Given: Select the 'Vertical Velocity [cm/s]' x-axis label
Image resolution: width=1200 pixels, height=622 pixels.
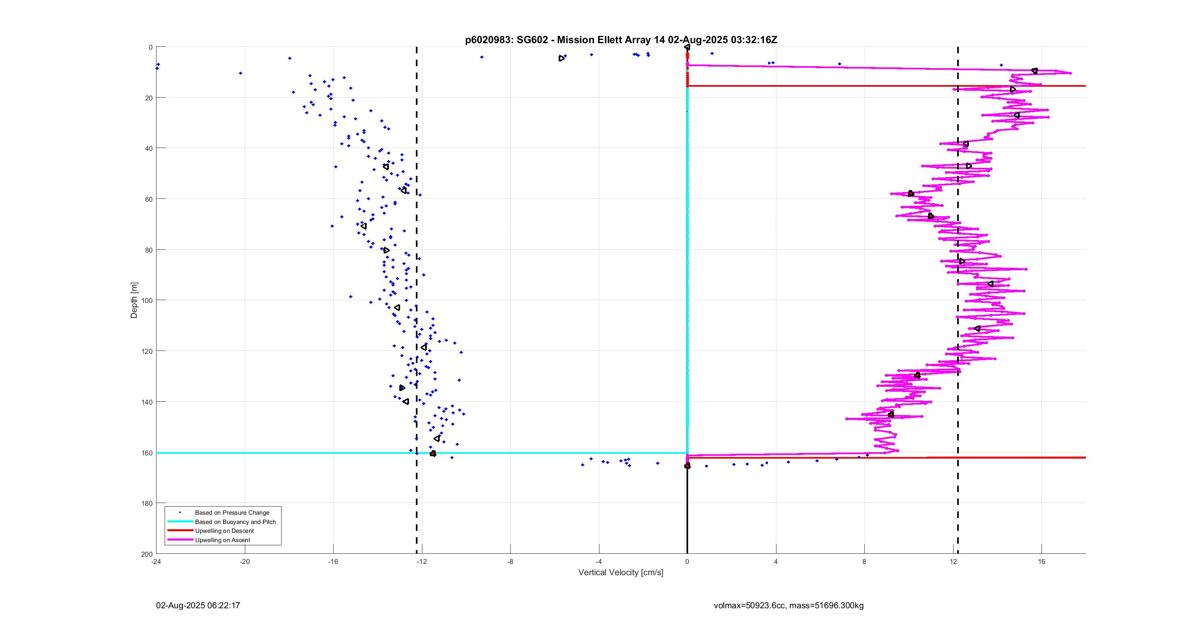Looking at the screenshot, I should click(x=621, y=573).
